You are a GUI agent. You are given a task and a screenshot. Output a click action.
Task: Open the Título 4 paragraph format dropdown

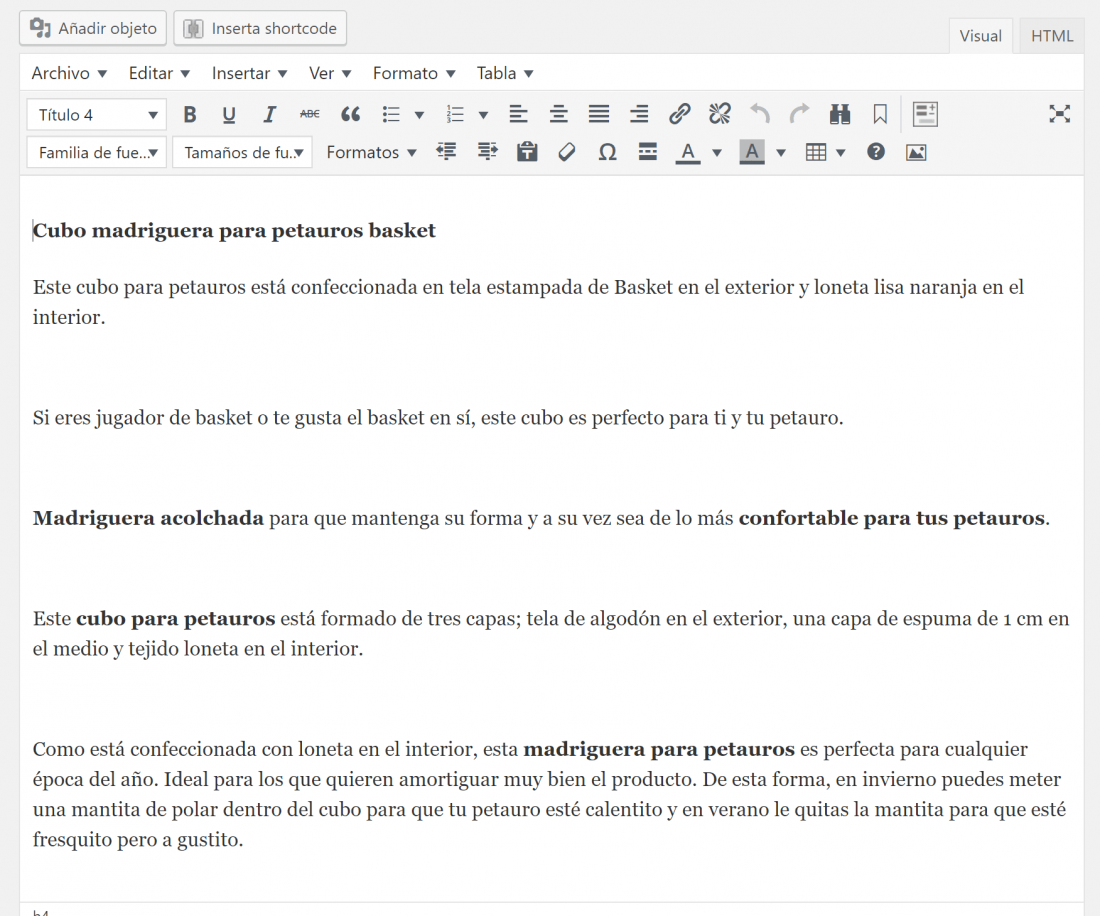(97, 115)
